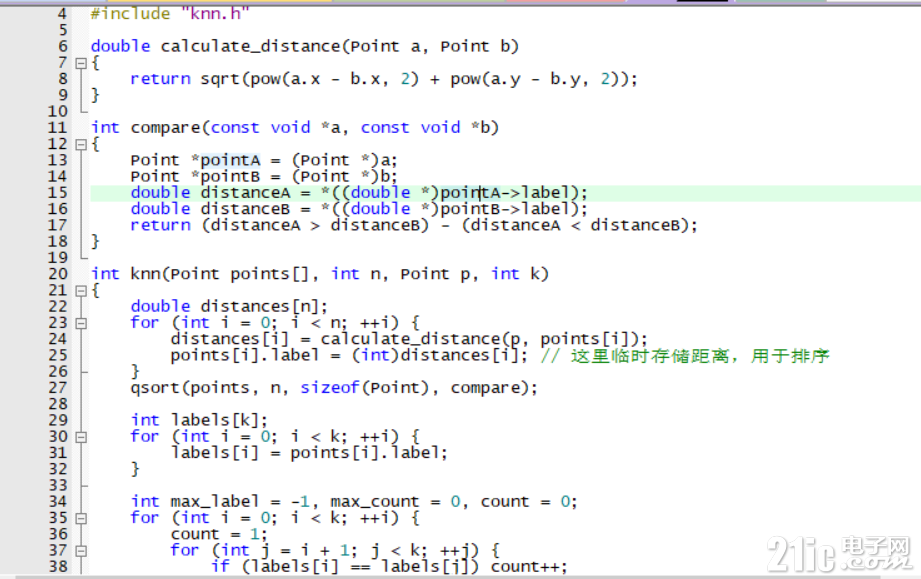Click the compare function name on line 11
Viewport: 921px width, 579px height.
click(165, 127)
